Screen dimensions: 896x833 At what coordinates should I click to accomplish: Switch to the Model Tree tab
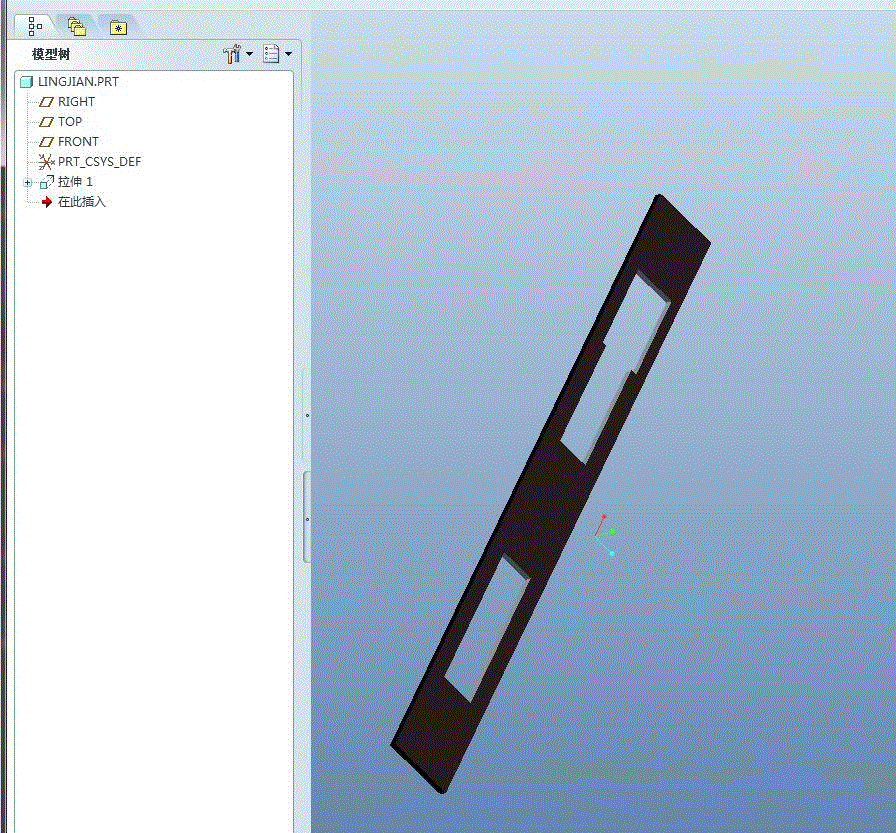35,26
